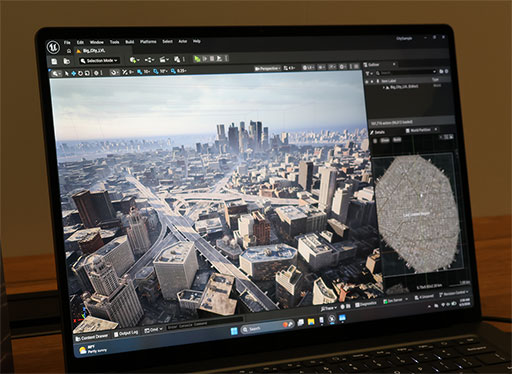
Task: Open the Trace dropdown in status bar
Action: (x=328, y=308)
